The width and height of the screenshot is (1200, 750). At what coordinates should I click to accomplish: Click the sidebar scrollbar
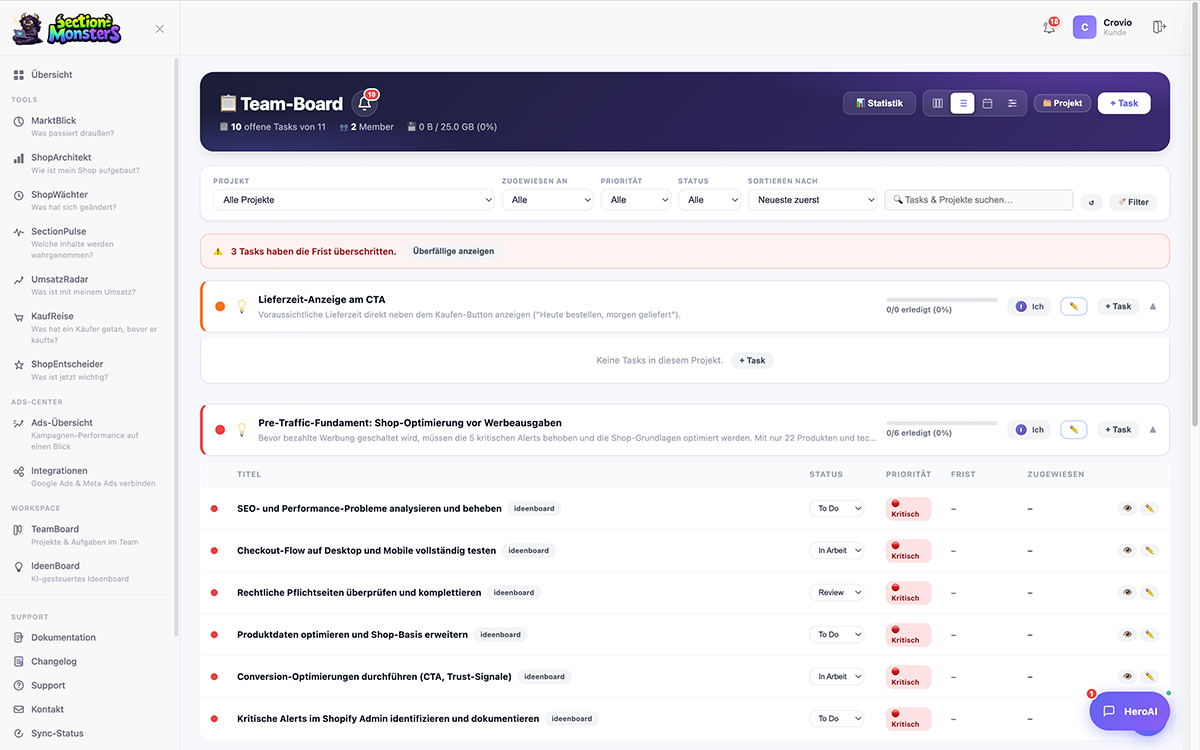click(177, 345)
